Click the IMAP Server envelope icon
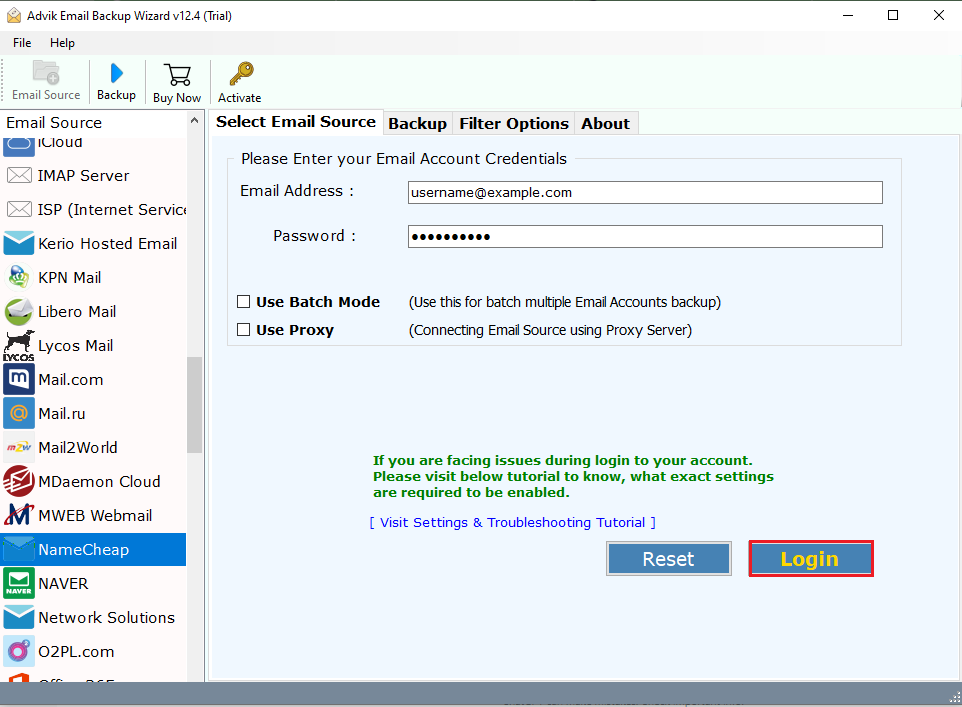This screenshot has height=707, width=962. (19, 176)
